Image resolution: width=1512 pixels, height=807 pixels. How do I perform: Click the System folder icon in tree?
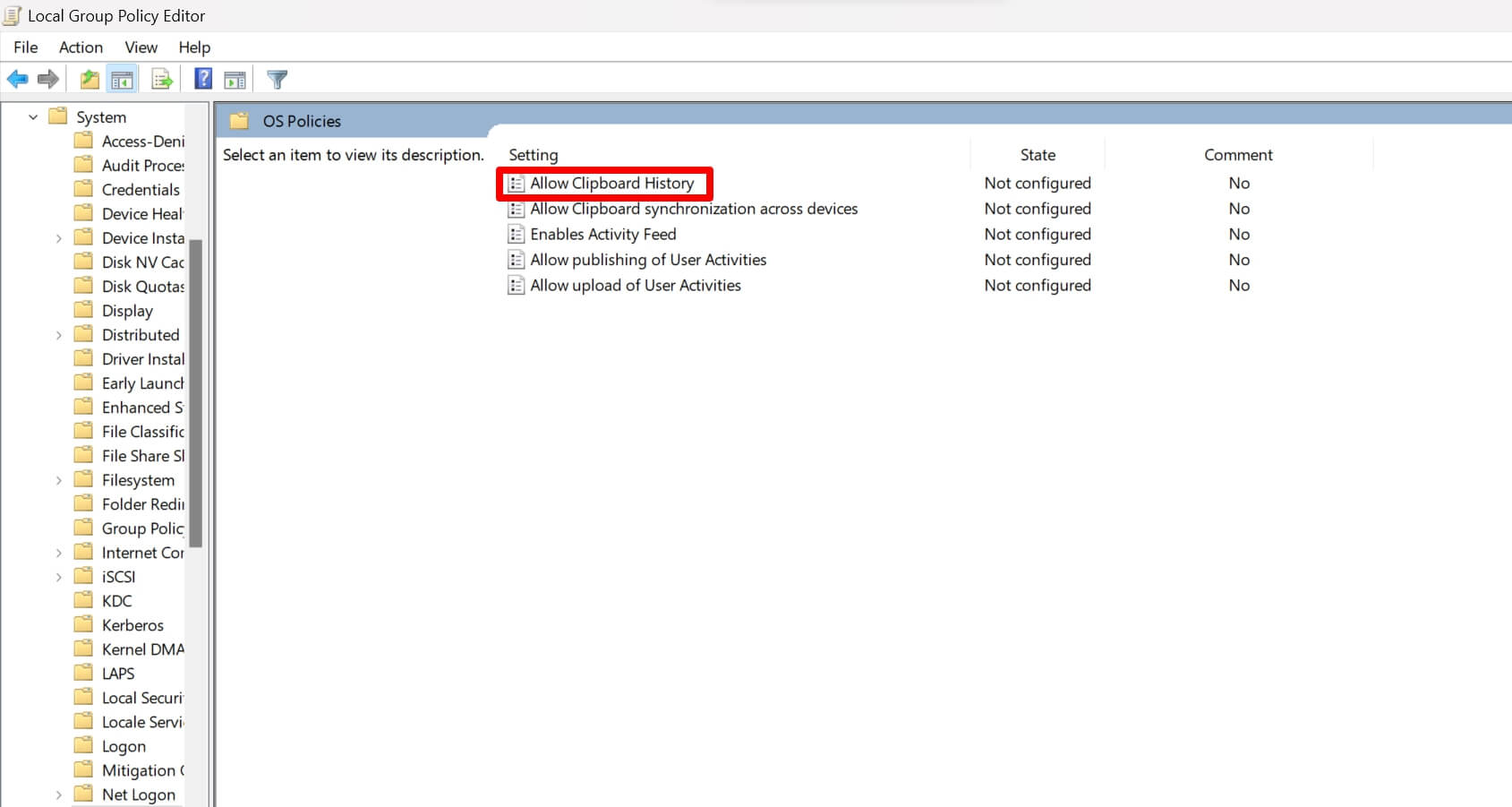tap(58, 116)
